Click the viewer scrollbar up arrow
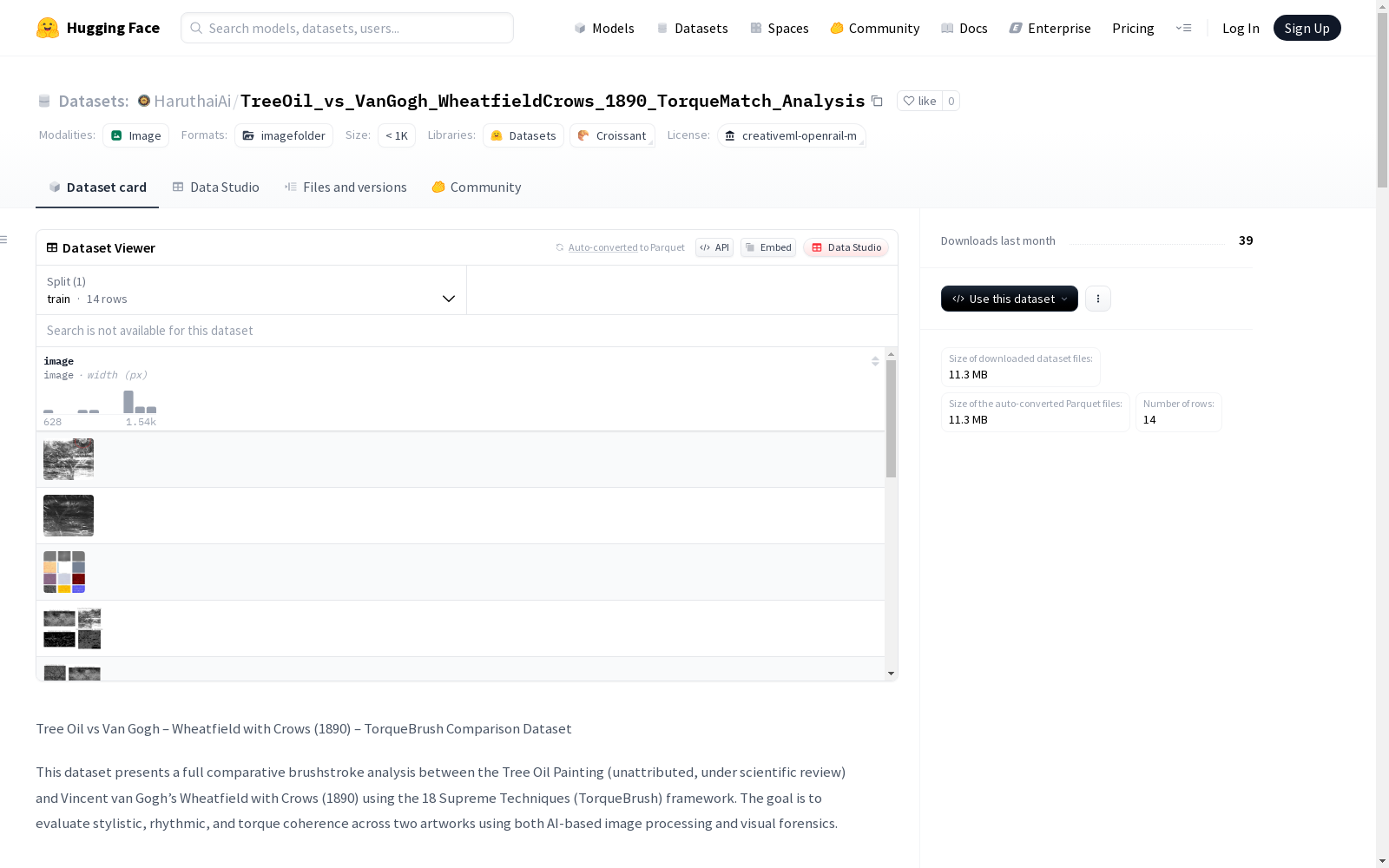Viewport: 1389px width, 868px height. (891, 354)
